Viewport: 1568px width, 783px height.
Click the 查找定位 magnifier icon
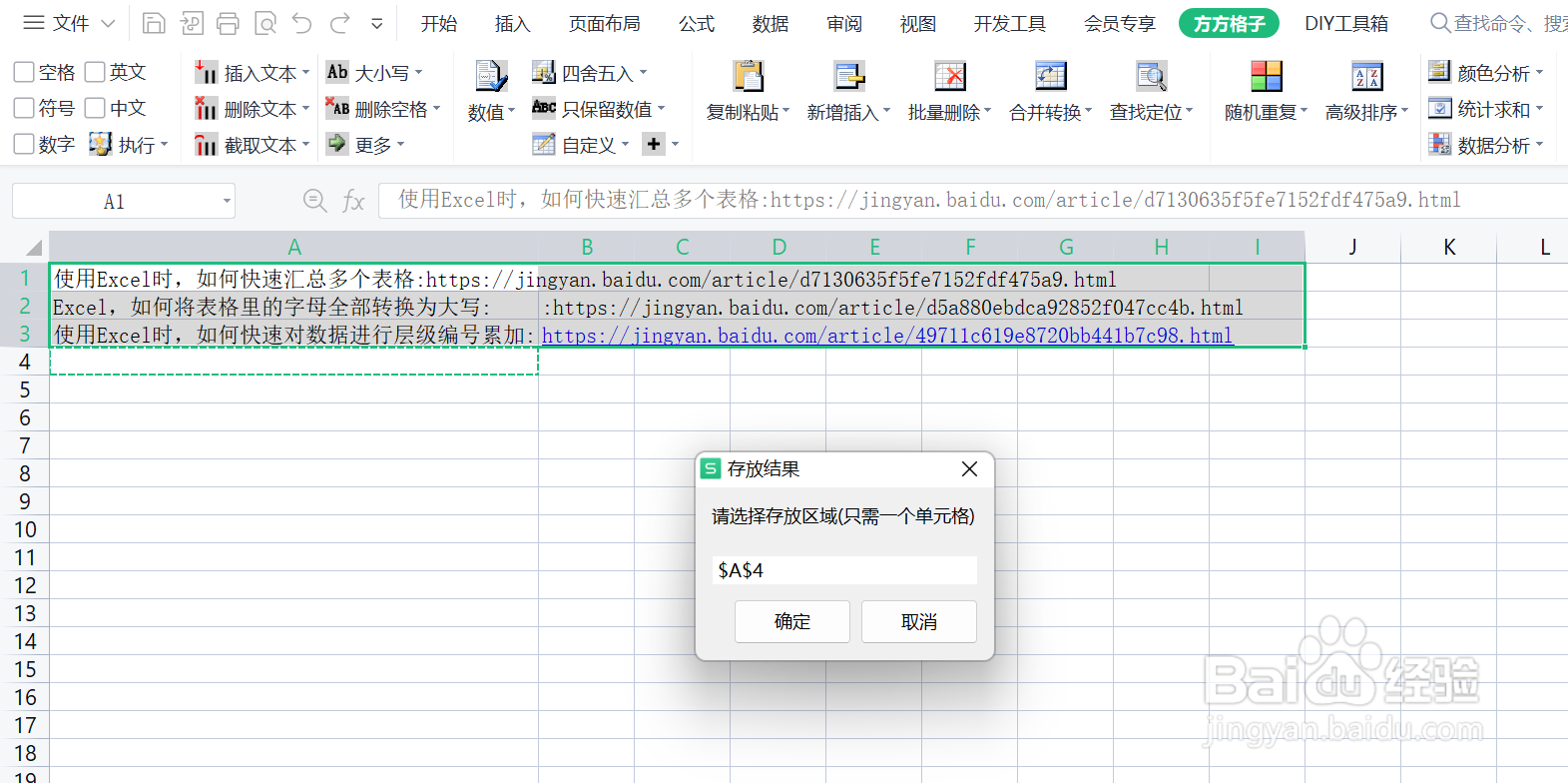pos(1151,76)
